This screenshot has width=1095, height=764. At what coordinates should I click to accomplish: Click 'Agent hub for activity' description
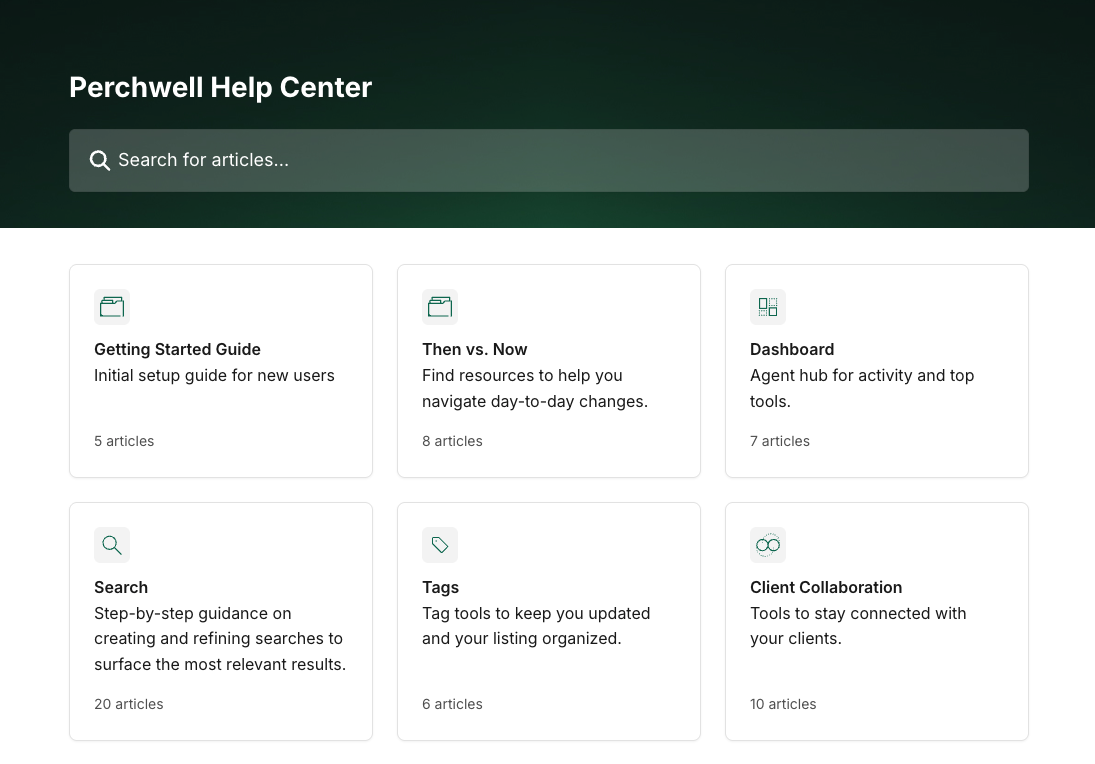coord(862,388)
